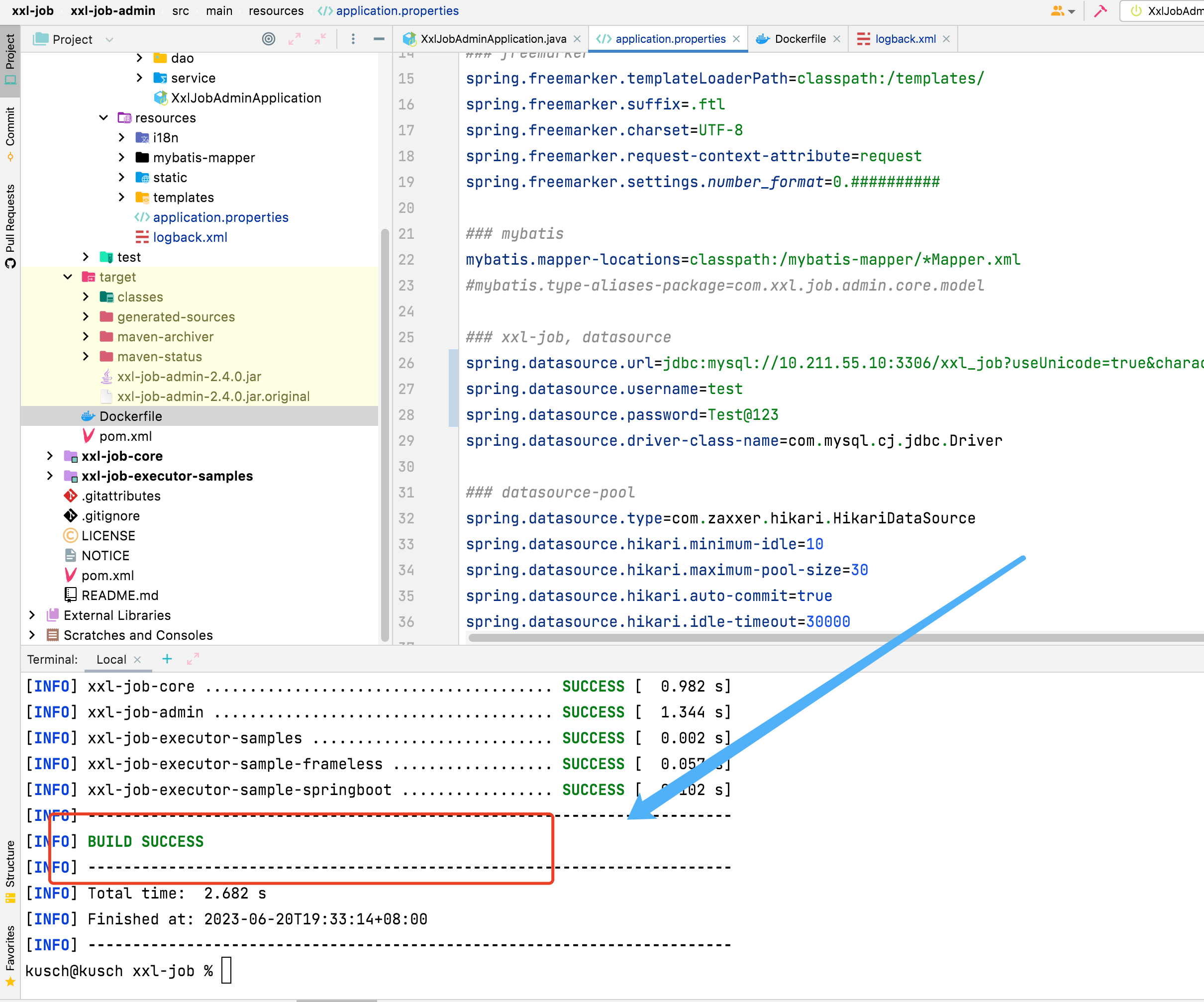Select .gitignore file
The image size is (1204, 1002).
coord(102,515)
